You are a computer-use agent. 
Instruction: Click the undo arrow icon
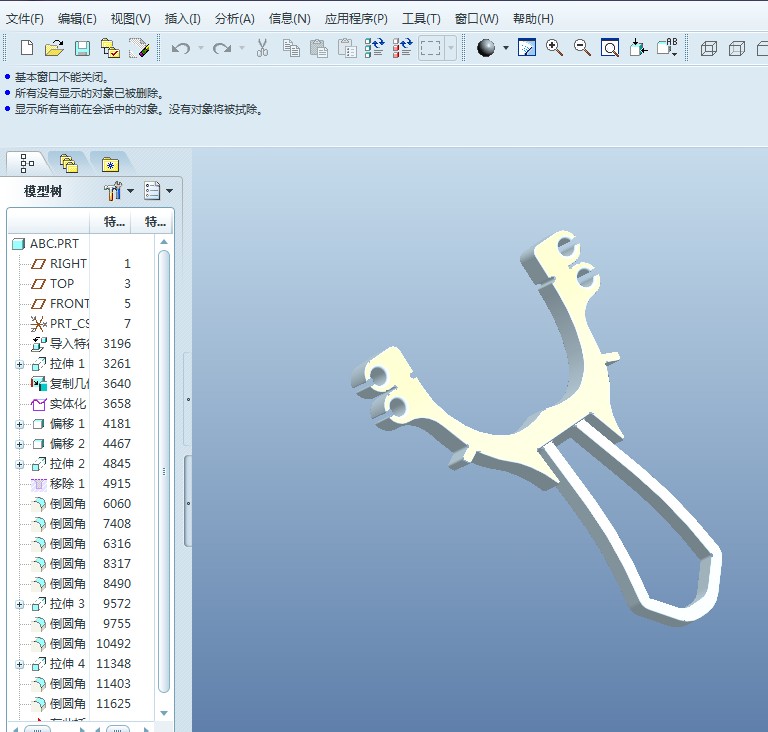pos(181,48)
